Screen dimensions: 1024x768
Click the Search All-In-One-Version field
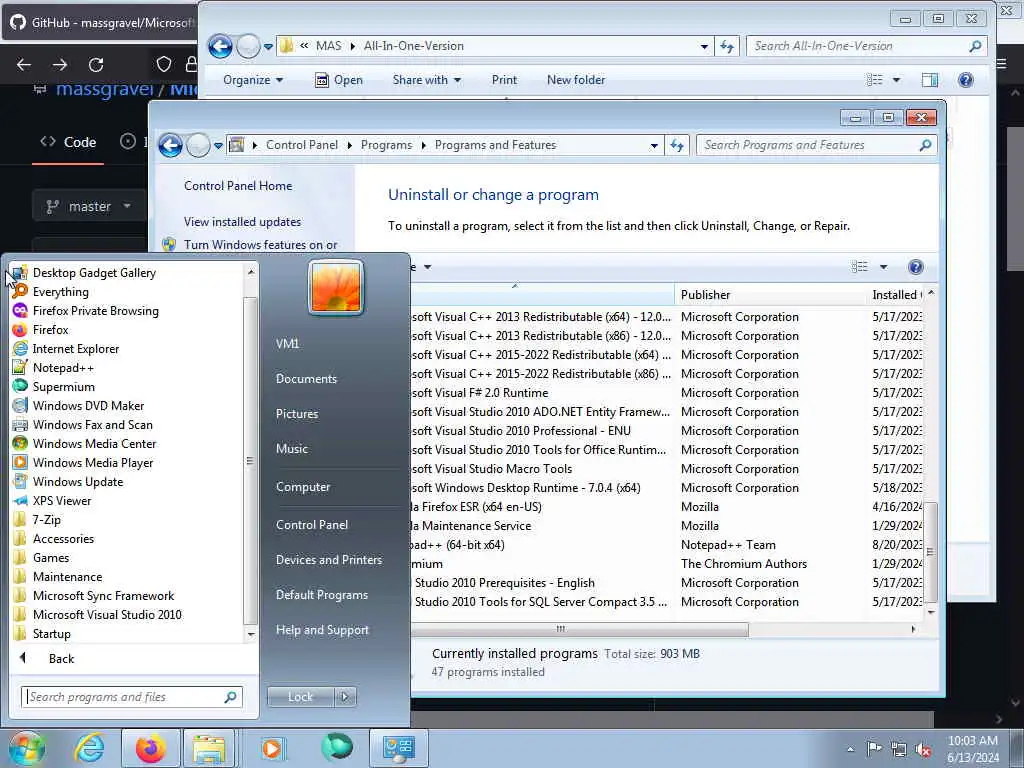point(865,46)
